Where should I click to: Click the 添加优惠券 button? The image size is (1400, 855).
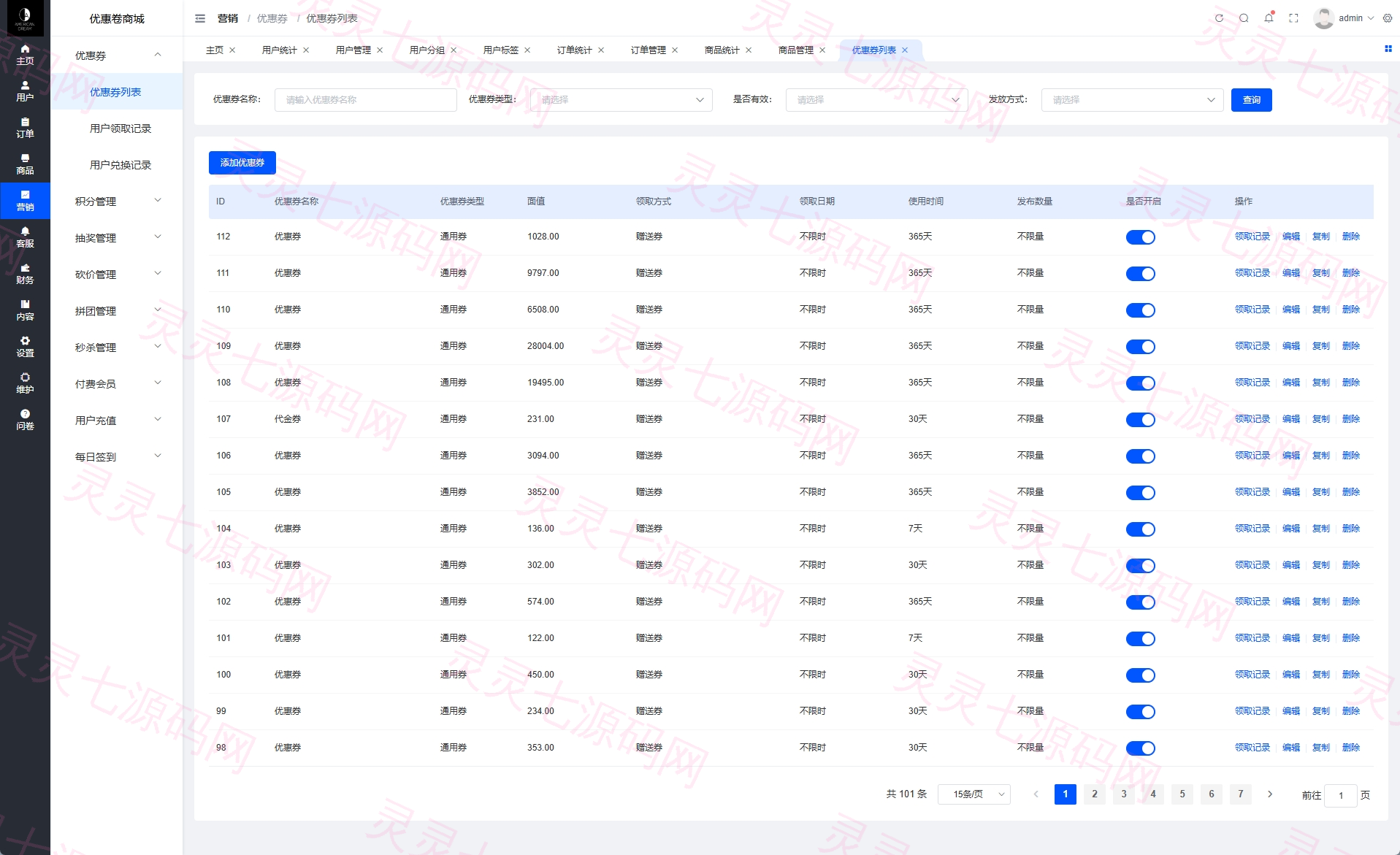click(242, 163)
